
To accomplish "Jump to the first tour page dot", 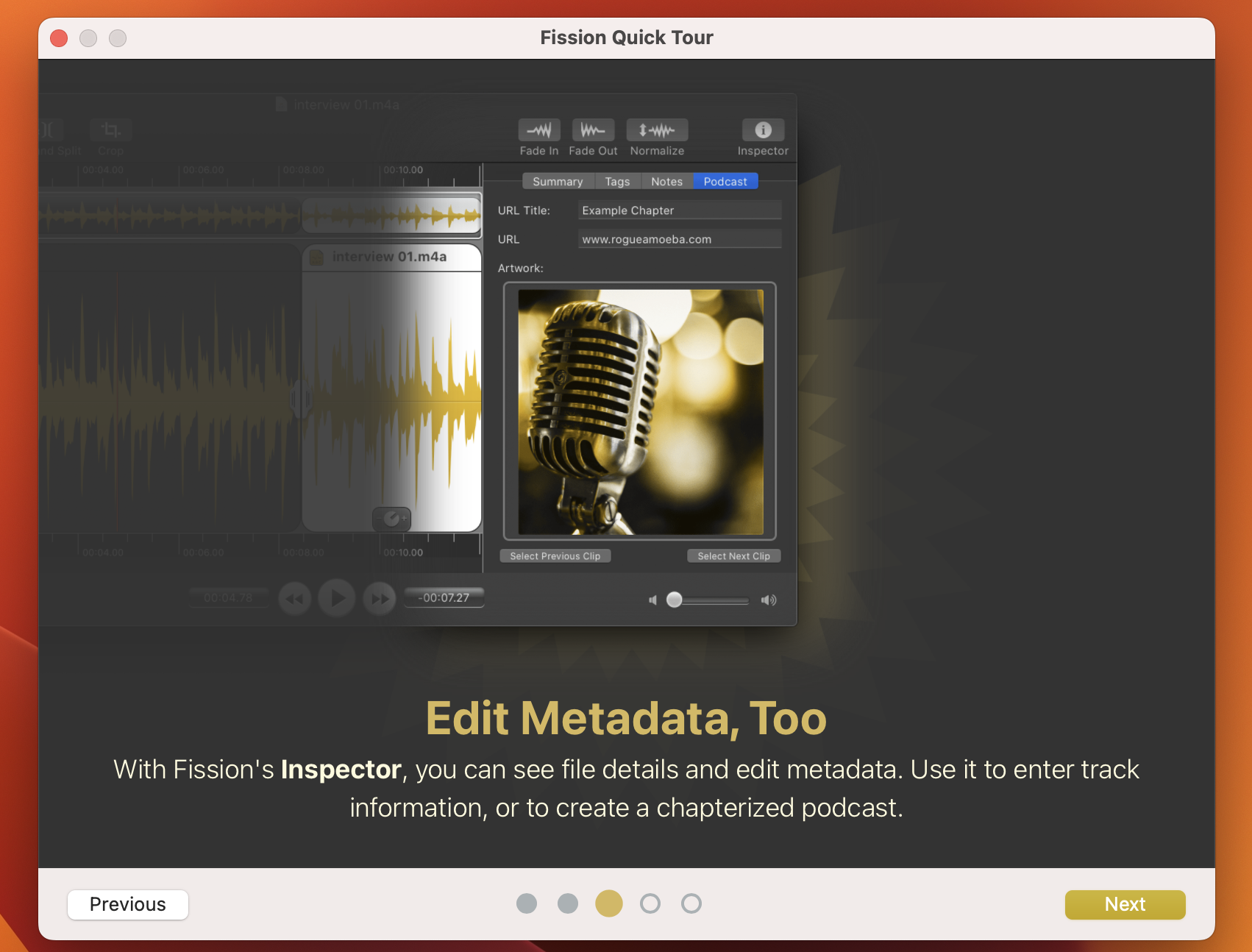I will (x=527, y=903).
